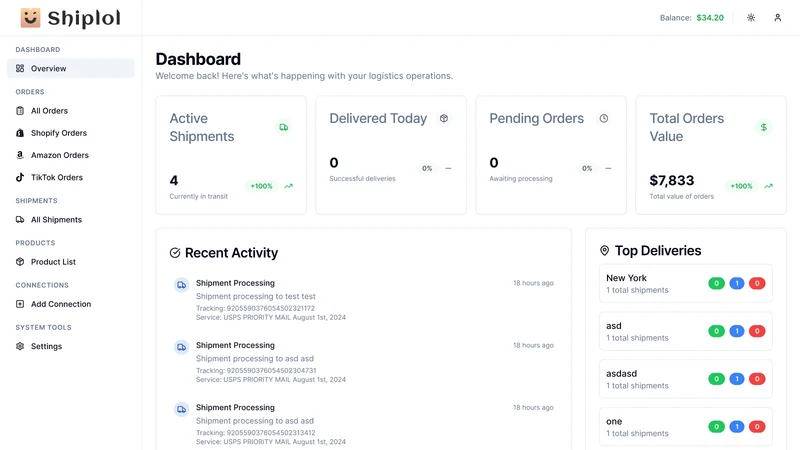Open the user profile icon
Viewport: 800px width, 450px height.
[x=778, y=17]
